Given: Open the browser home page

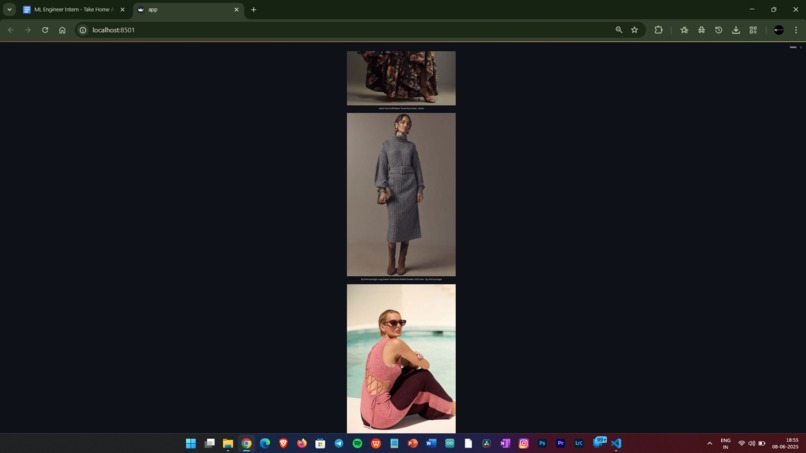Looking at the screenshot, I should (x=62, y=30).
